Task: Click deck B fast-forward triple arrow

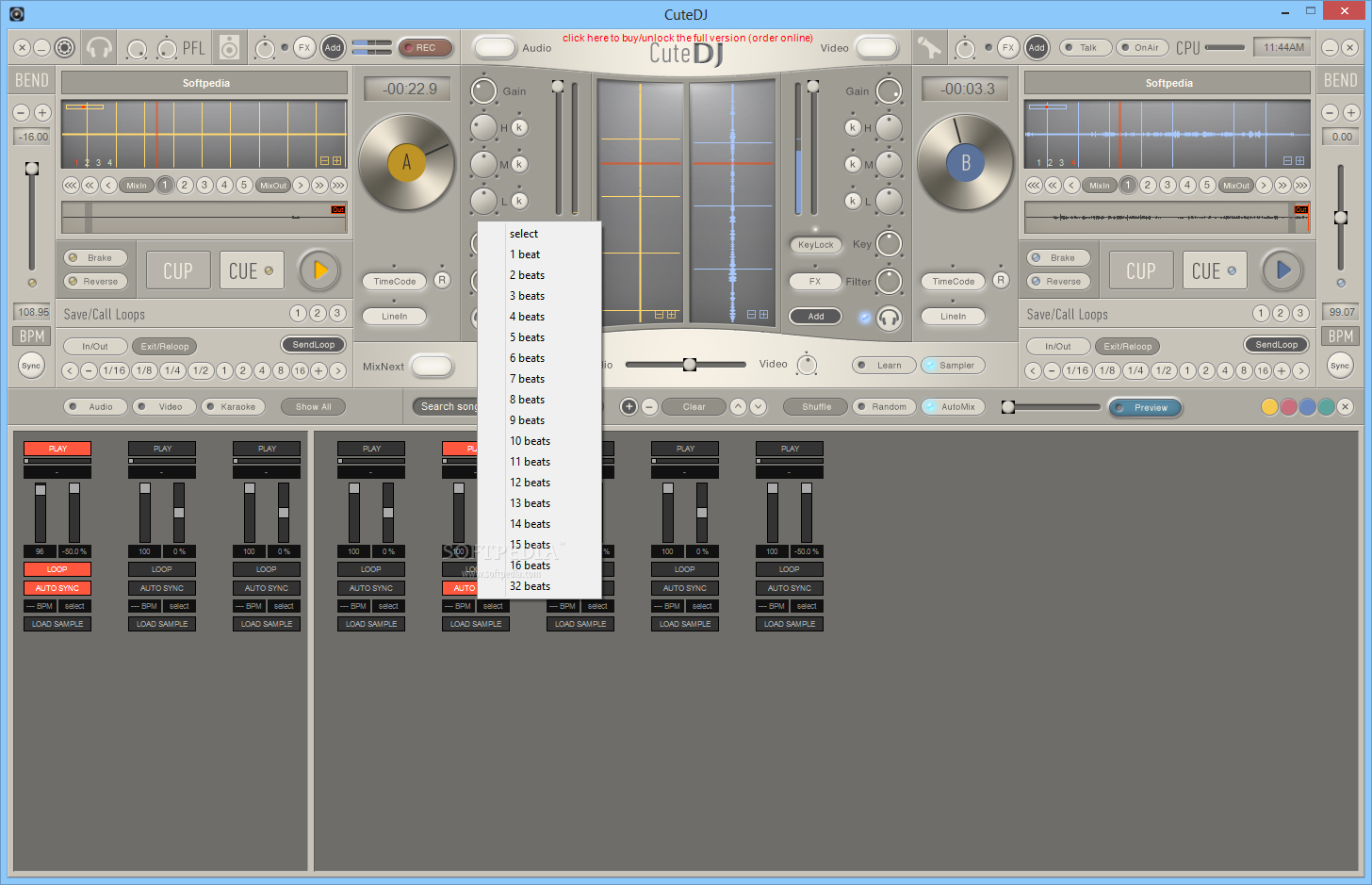Action: click(x=1301, y=185)
